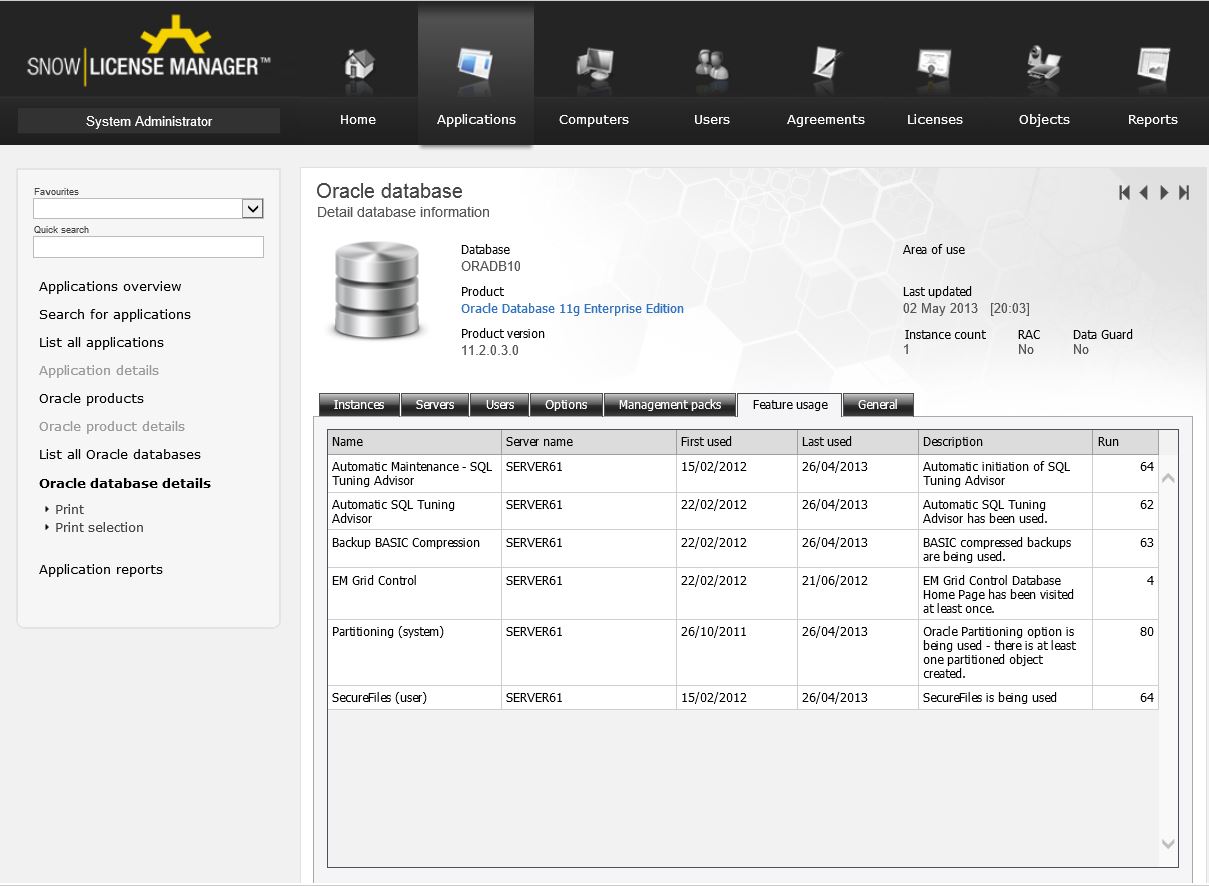This screenshot has height=886, width=1209.
Task: Switch to the Instances tab
Action: click(359, 405)
